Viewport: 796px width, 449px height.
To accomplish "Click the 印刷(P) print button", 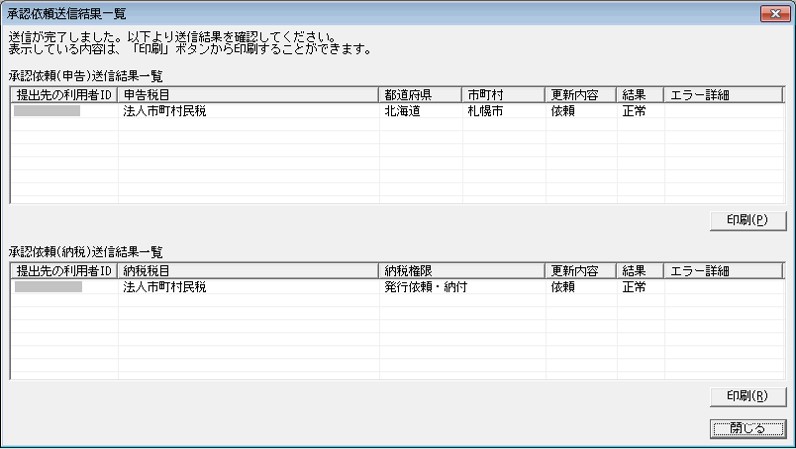I will [748, 220].
